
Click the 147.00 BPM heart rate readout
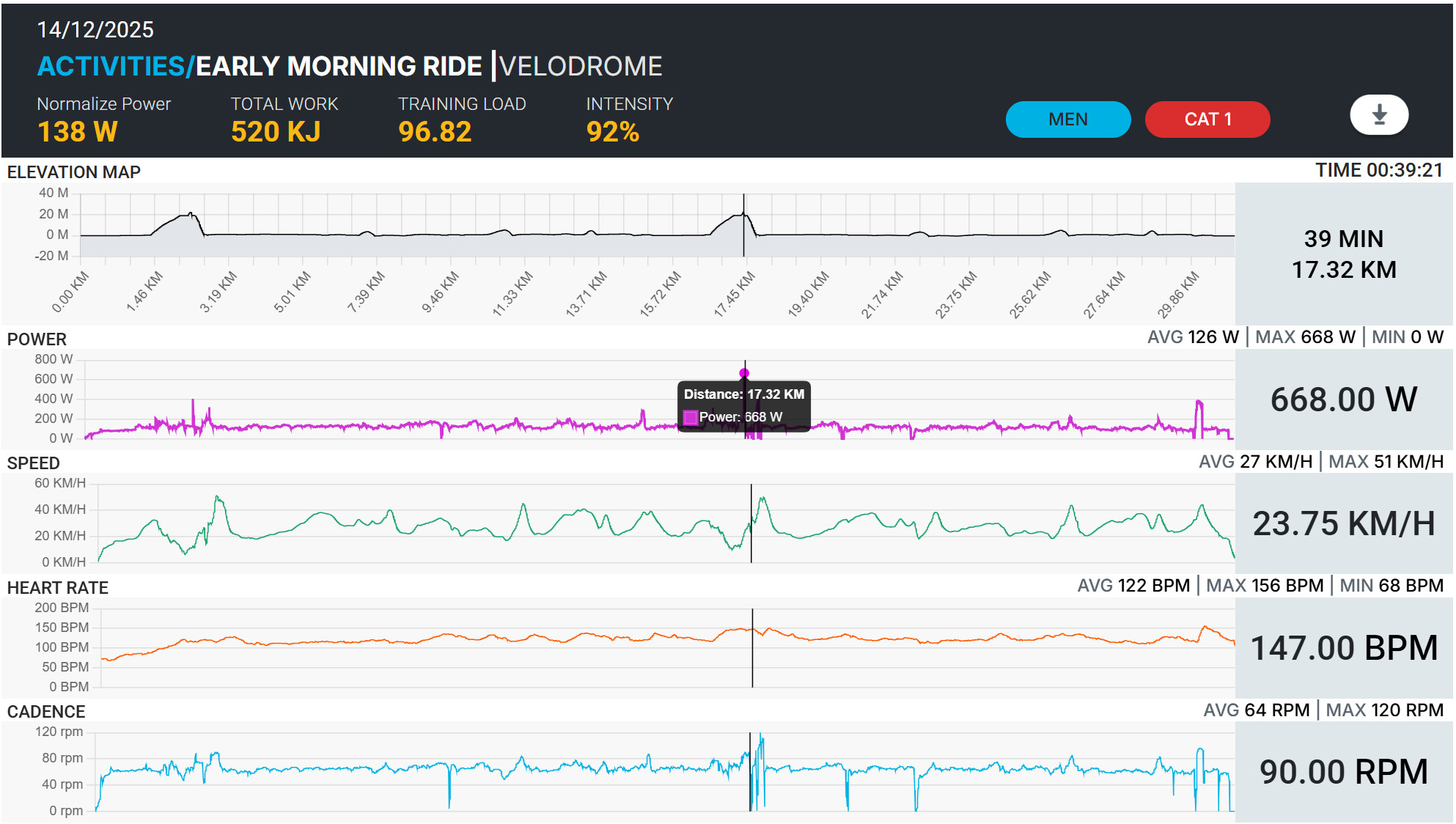pos(1343,648)
